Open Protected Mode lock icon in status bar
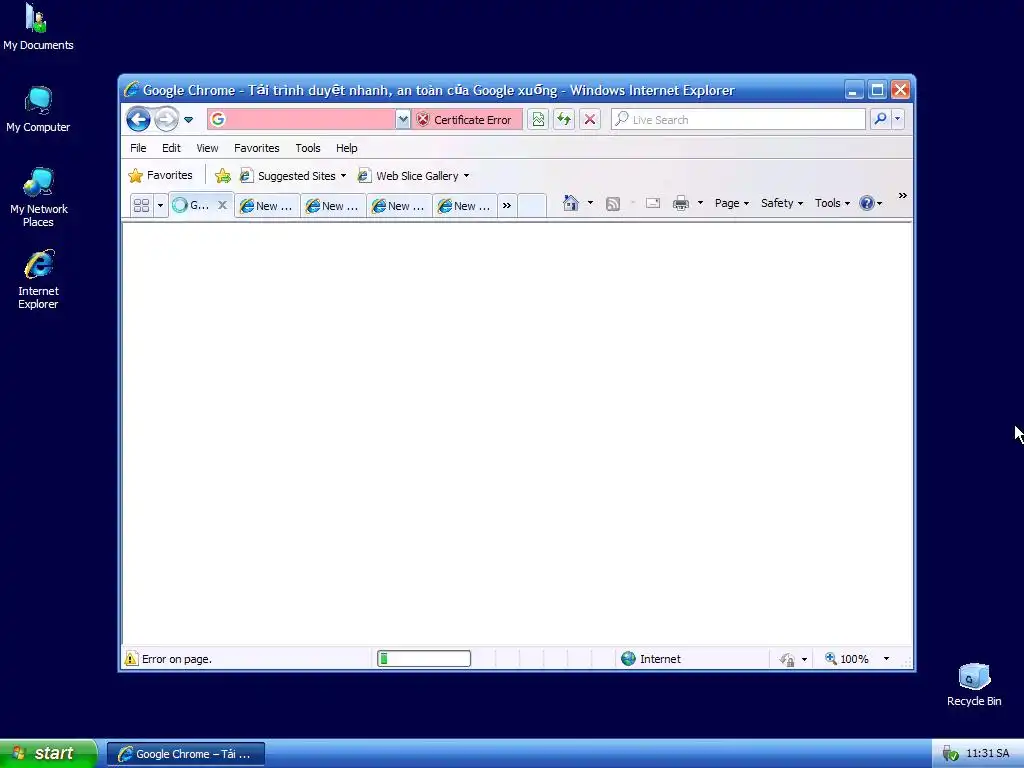 pos(788,660)
